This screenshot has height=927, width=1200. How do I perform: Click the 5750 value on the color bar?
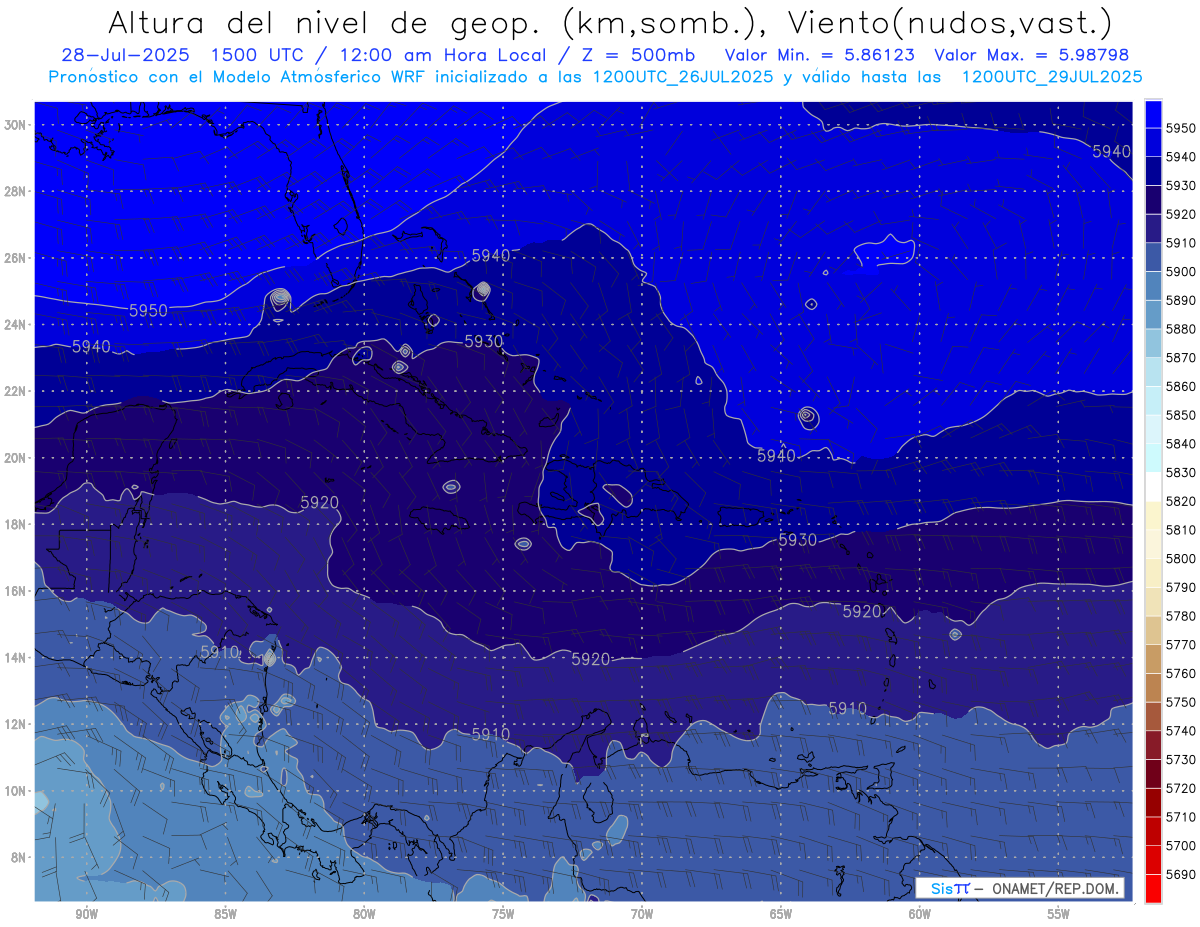[1181, 702]
